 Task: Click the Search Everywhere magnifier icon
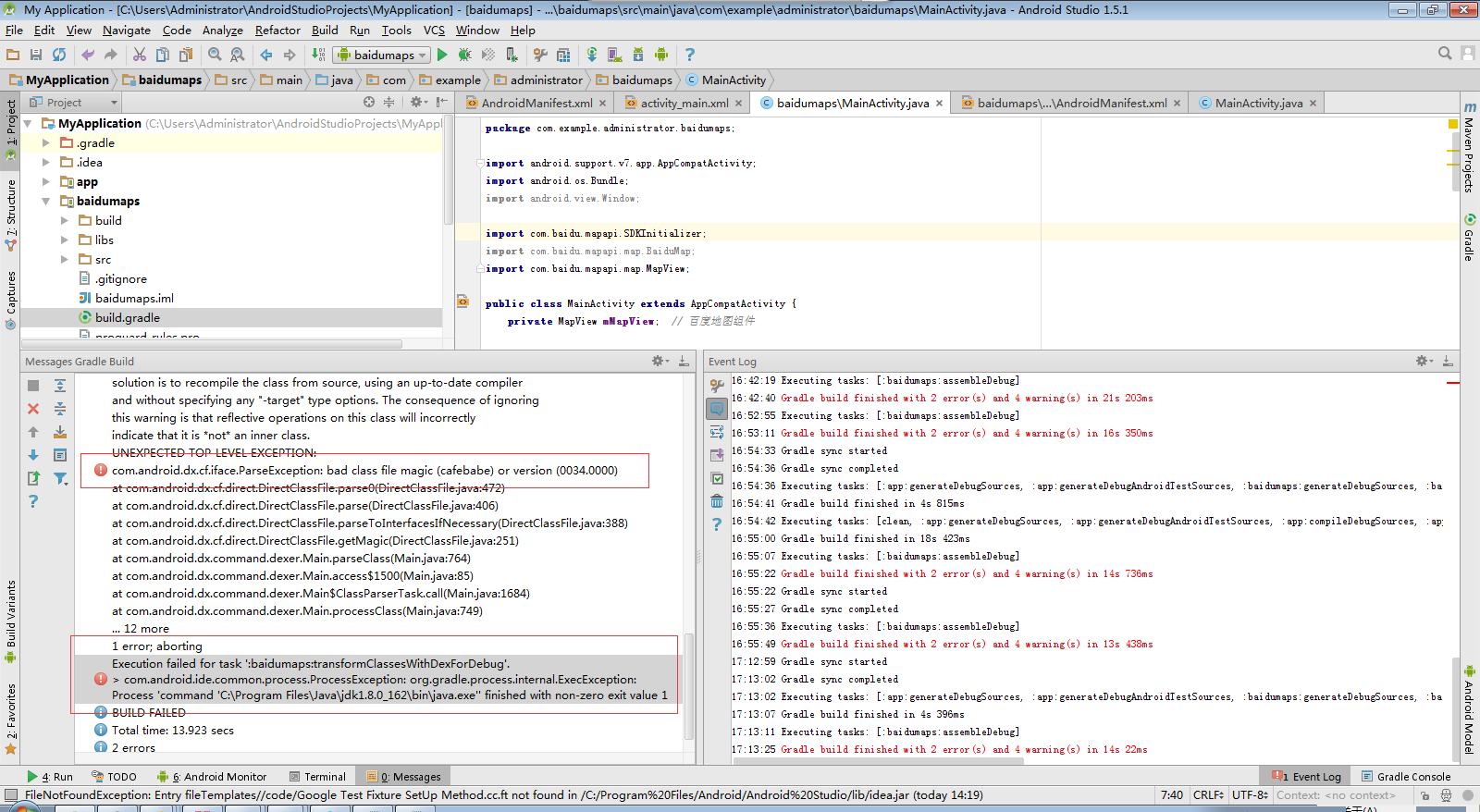coord(1445,54)
